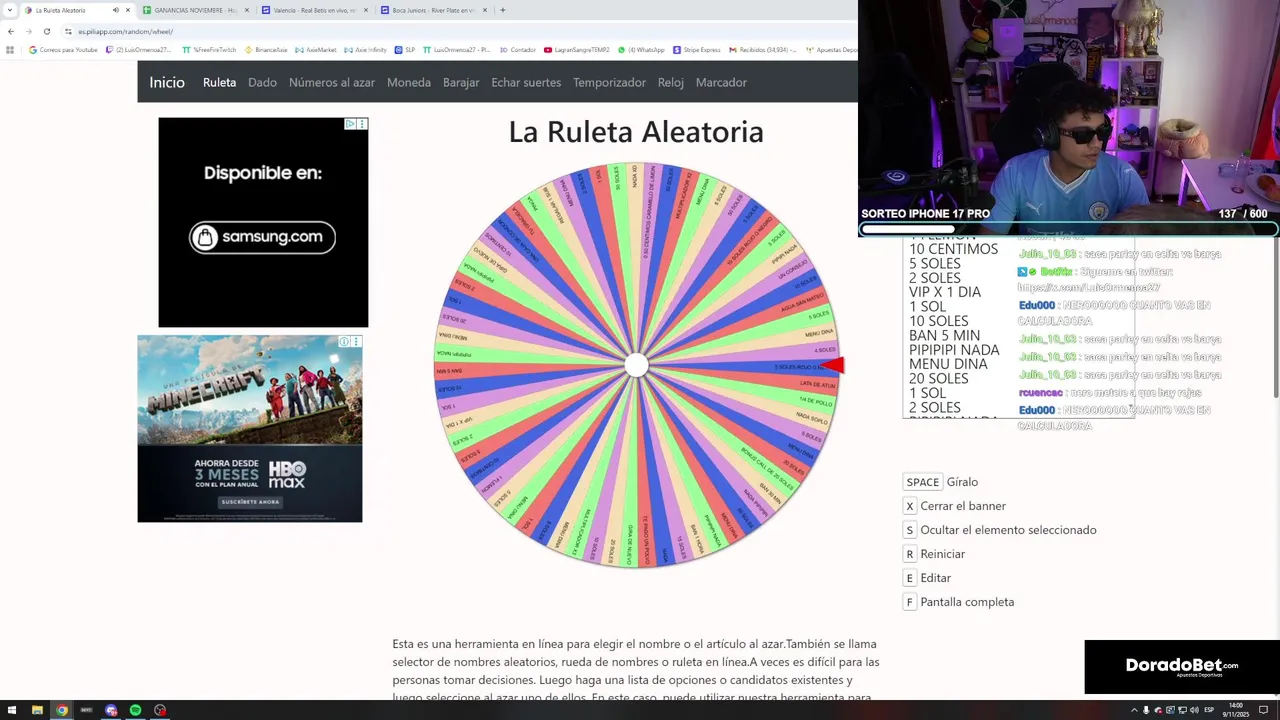The height and width of the screenshot is (720, 1280).
Task: Open a new browser tab
Action: (x=502, y=10)
